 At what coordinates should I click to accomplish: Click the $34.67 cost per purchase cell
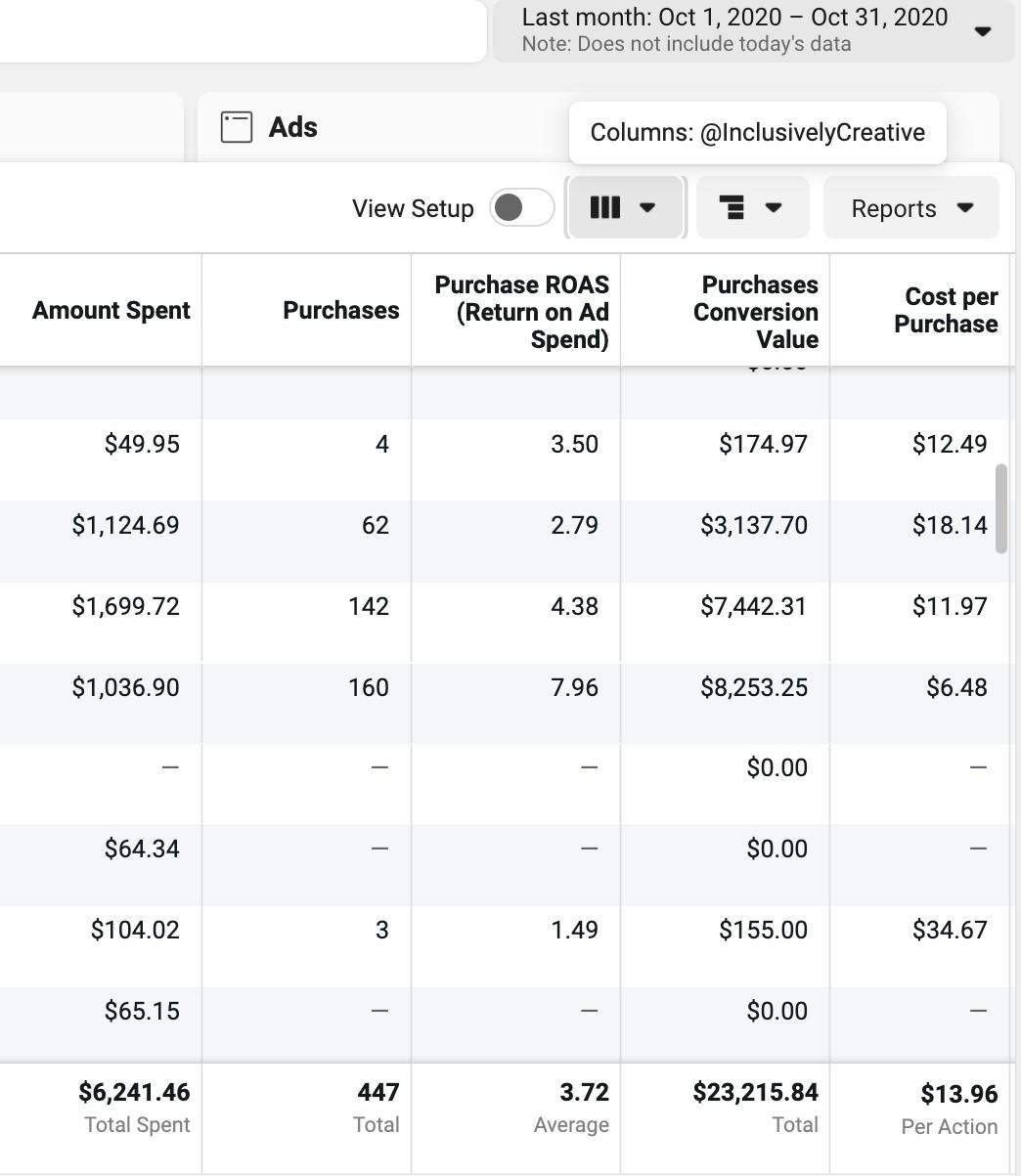click(949, 930)
